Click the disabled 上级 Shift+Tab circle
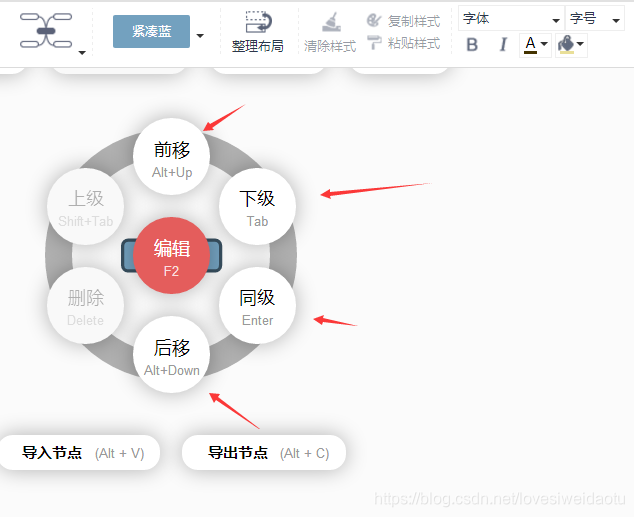Viewport: 634px width, 517px height. [x=85, y=206]
